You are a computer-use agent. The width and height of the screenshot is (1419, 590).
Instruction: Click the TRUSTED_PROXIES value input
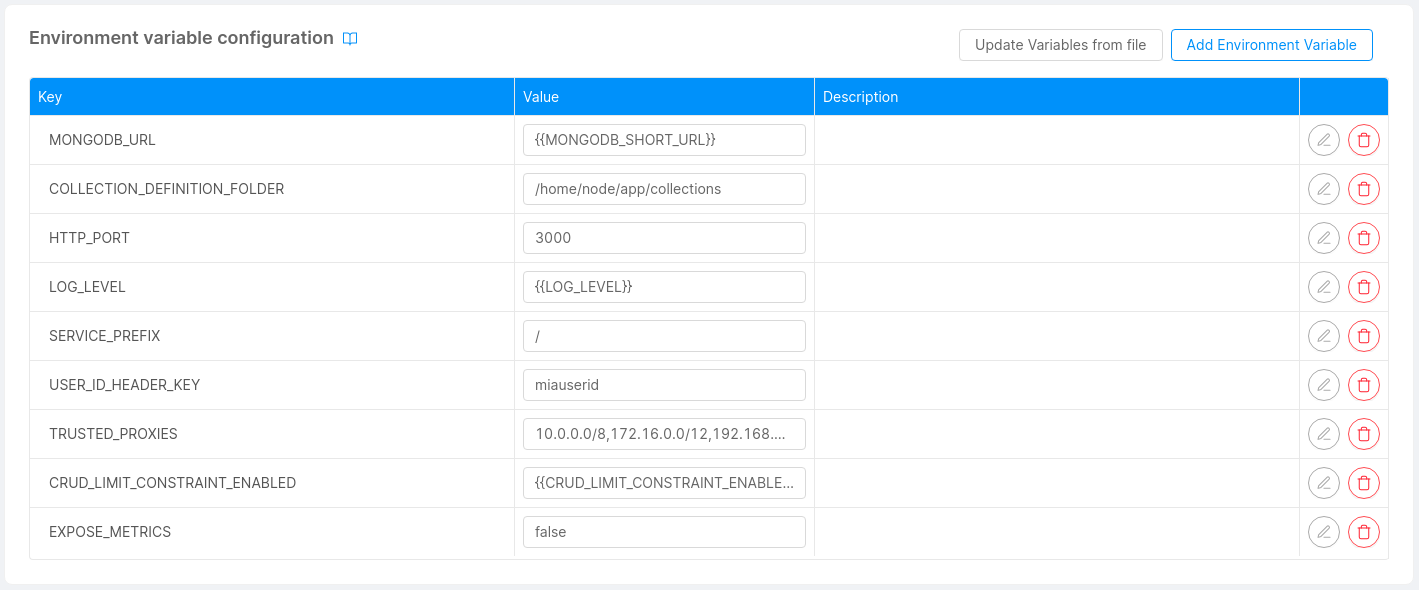pos(664,434)
